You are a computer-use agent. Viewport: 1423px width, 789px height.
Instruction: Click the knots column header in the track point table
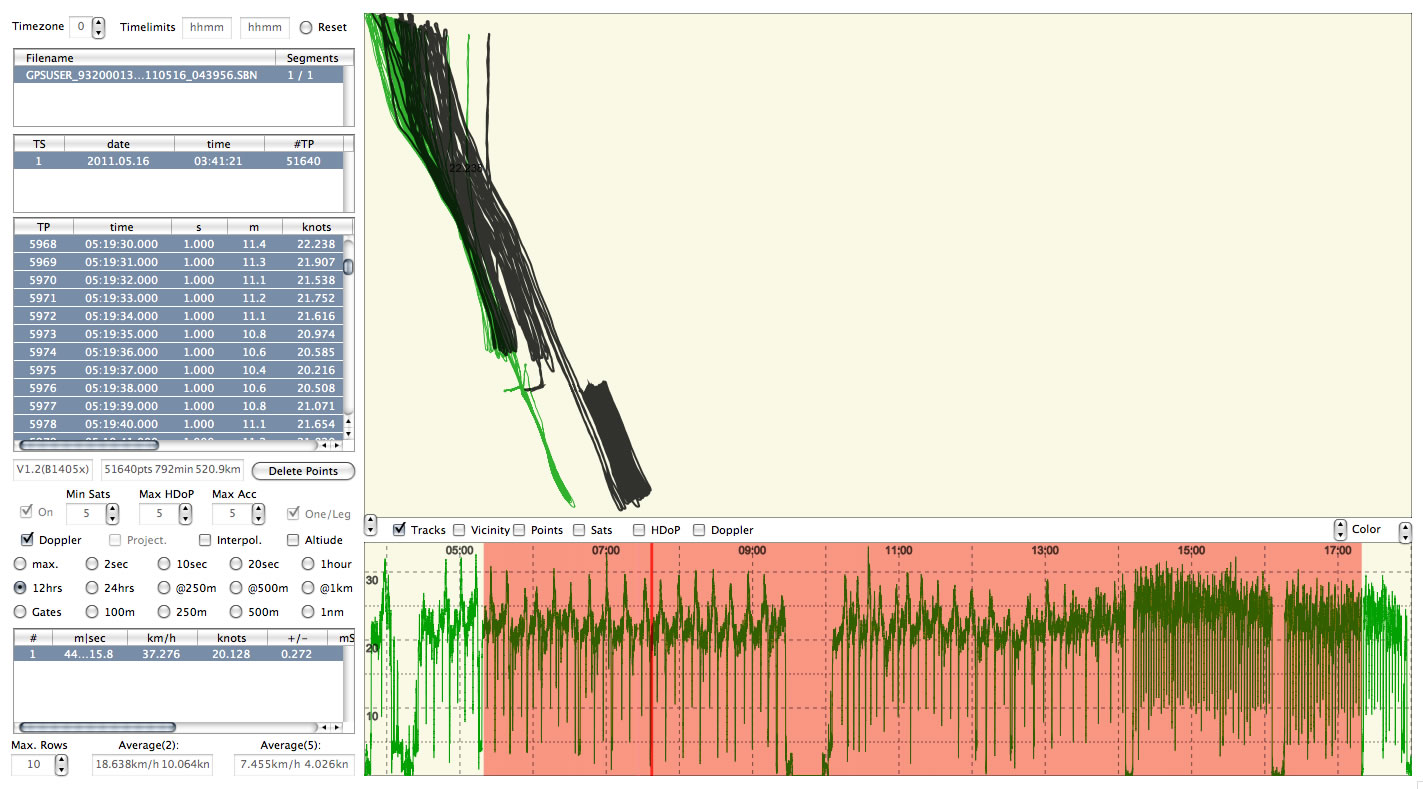(x=317, y=227)
